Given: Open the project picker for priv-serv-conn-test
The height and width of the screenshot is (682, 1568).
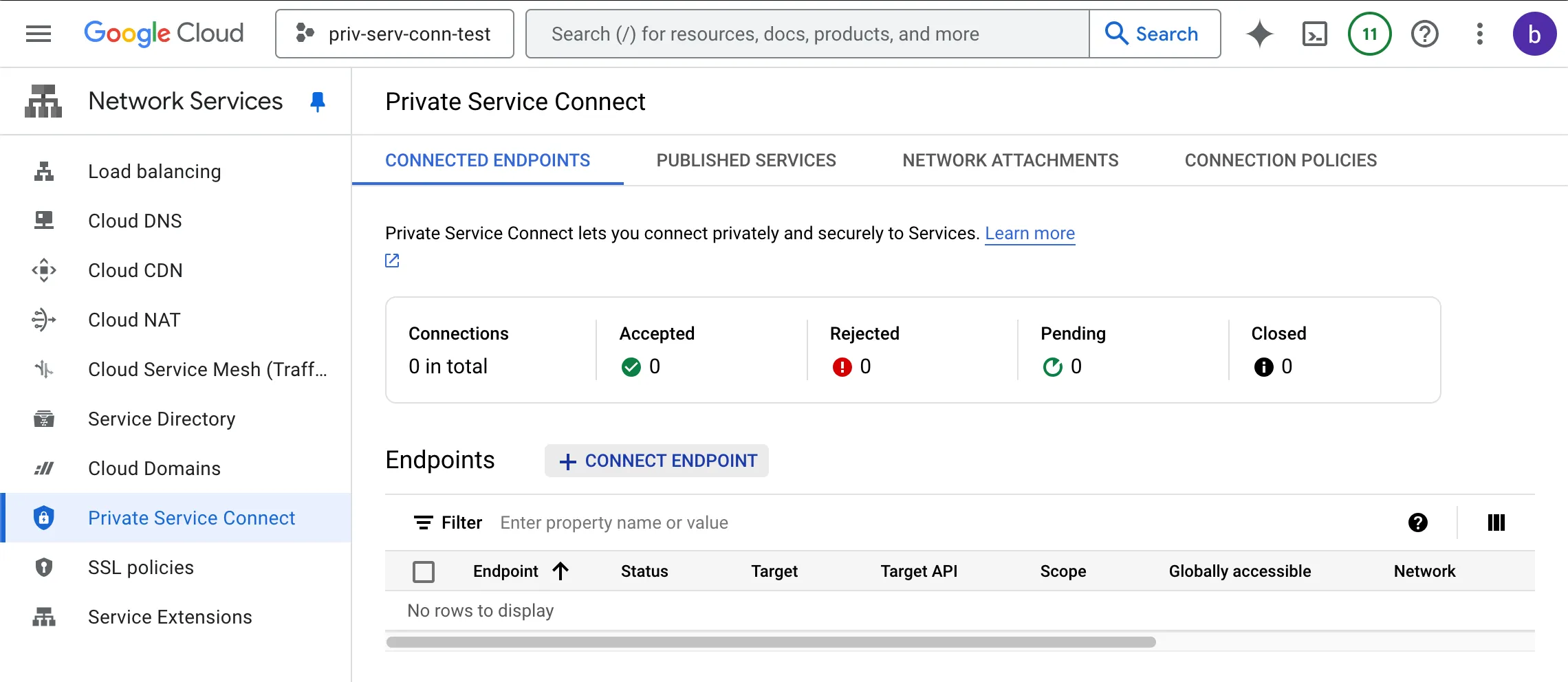Looking at the screenshot, I should [393, 34].
